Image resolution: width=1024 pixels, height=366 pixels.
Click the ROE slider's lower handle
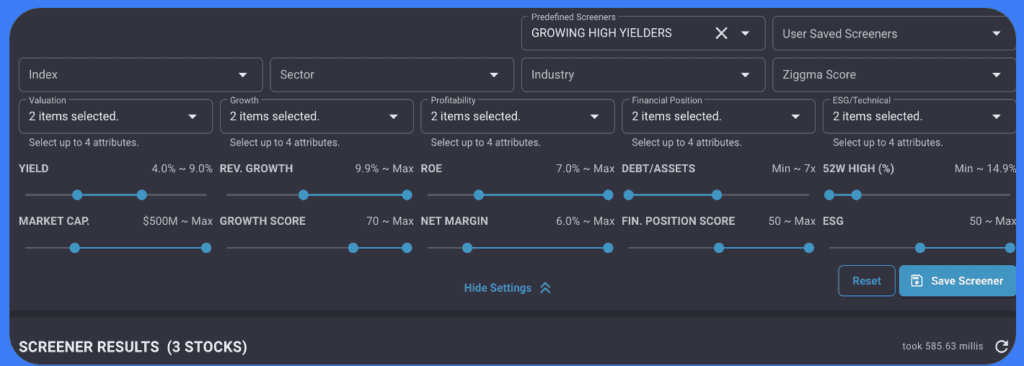pyautogui.click(x=479, y=195)
